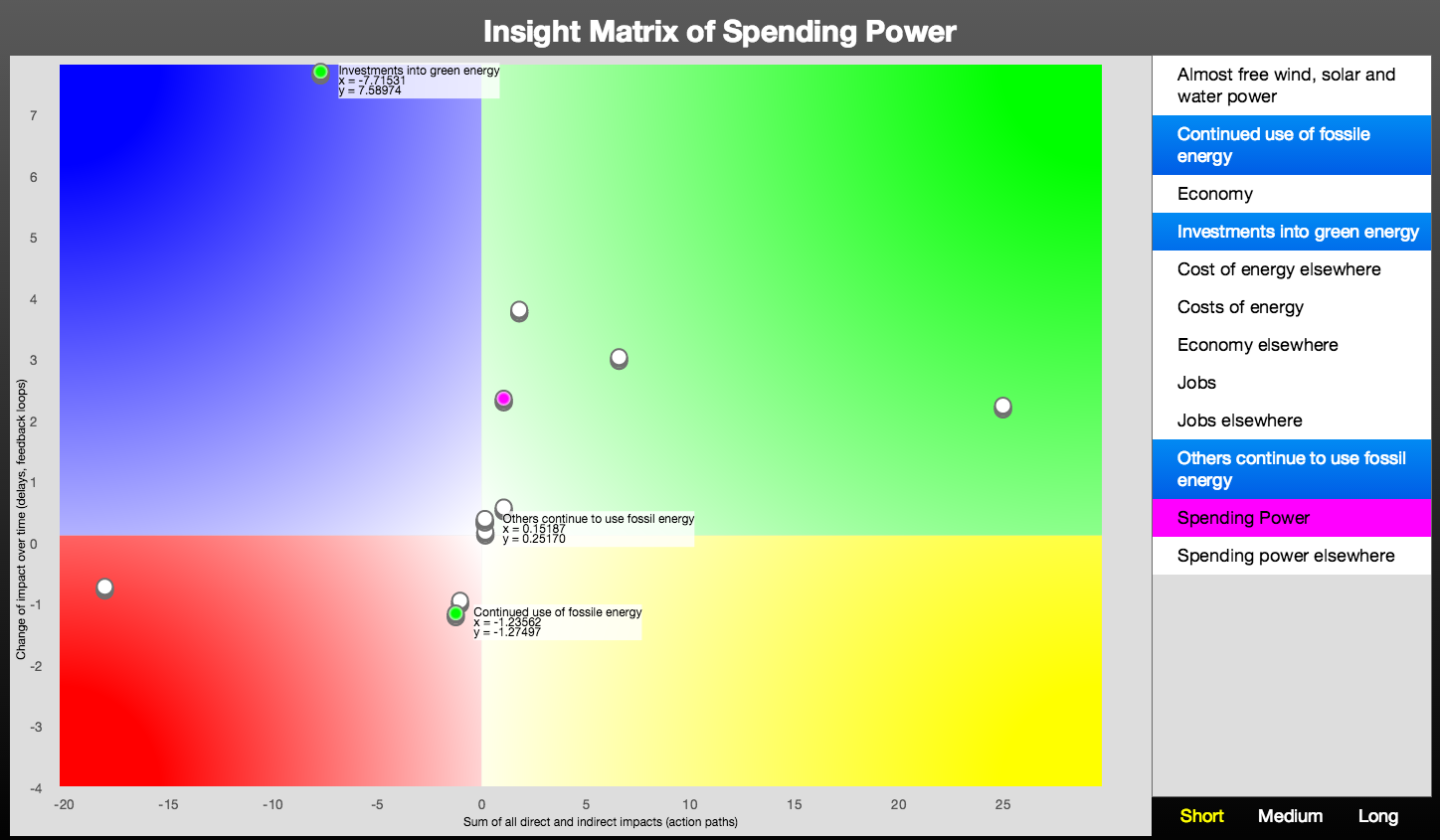Deselect 'Investments into green energy' list item
The height and width of the screenshot is (840, 1440).
pyautogui.click(x=1291, y=232)
